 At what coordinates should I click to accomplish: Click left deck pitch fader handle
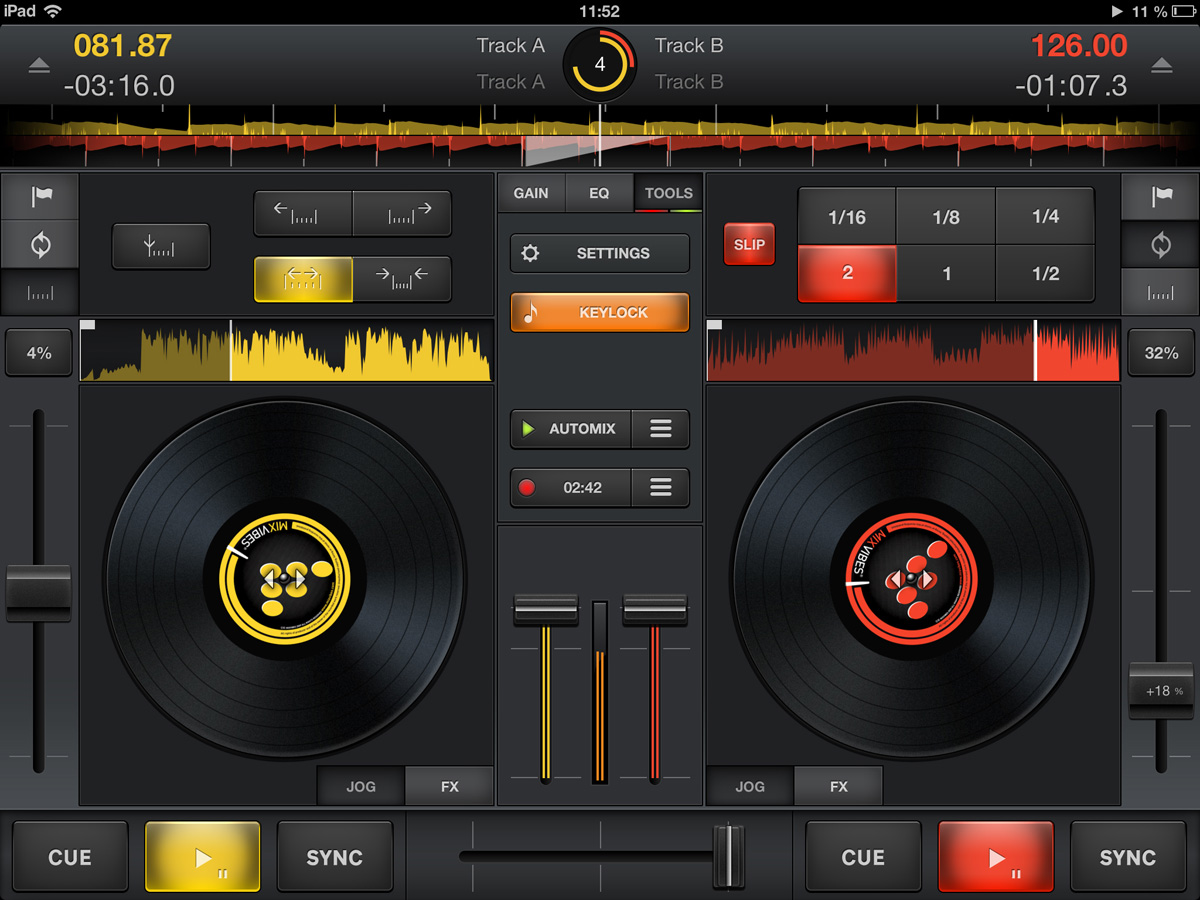click(39, 593)
